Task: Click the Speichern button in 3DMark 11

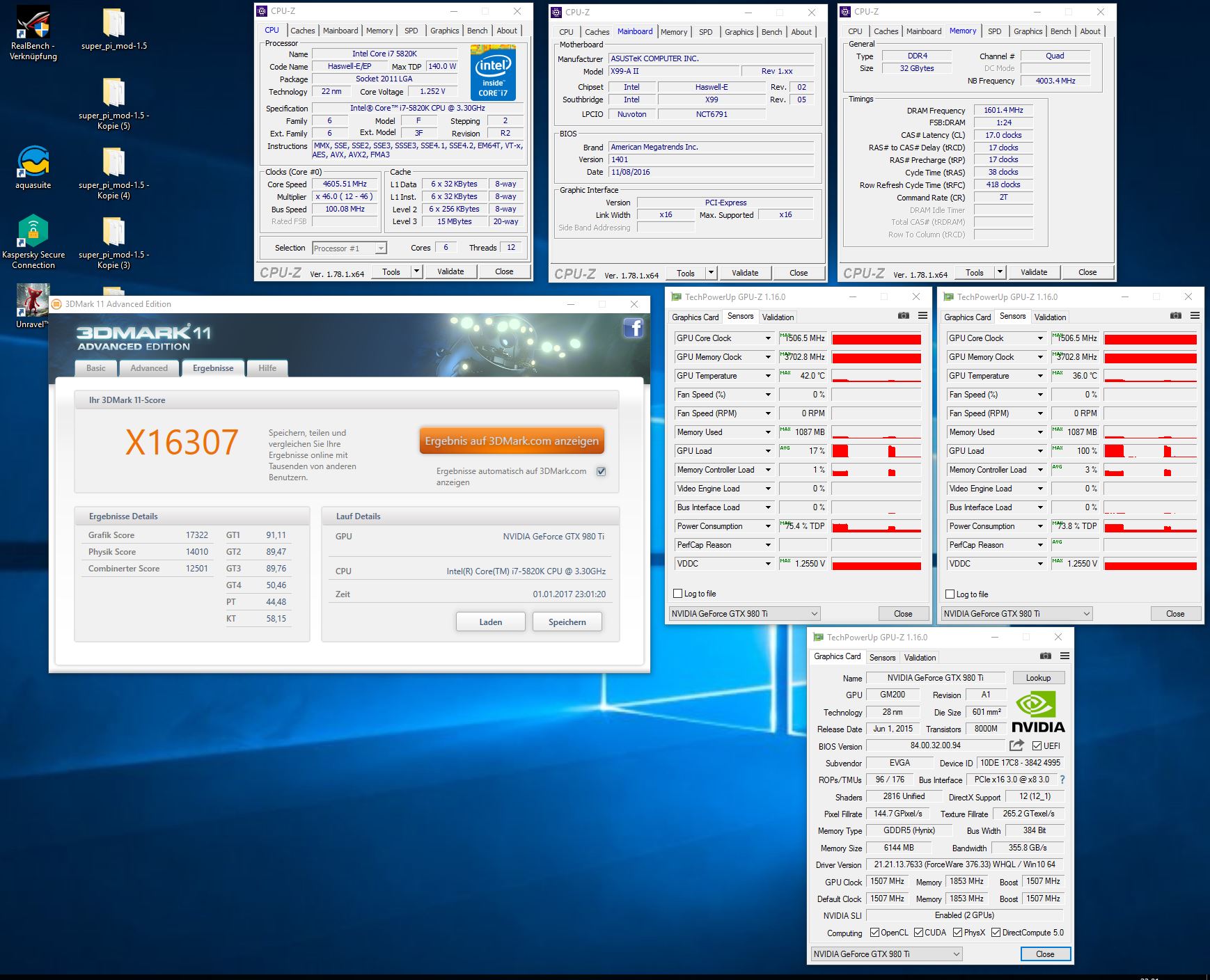Action: 567,622
